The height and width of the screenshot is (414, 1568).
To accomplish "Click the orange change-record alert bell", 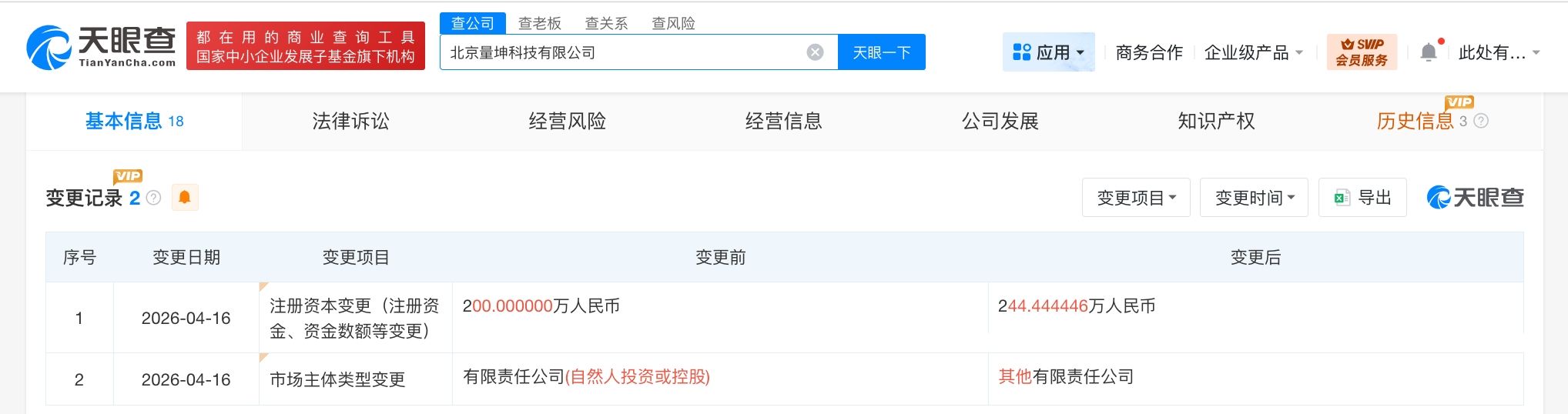I will coord(185,198).
